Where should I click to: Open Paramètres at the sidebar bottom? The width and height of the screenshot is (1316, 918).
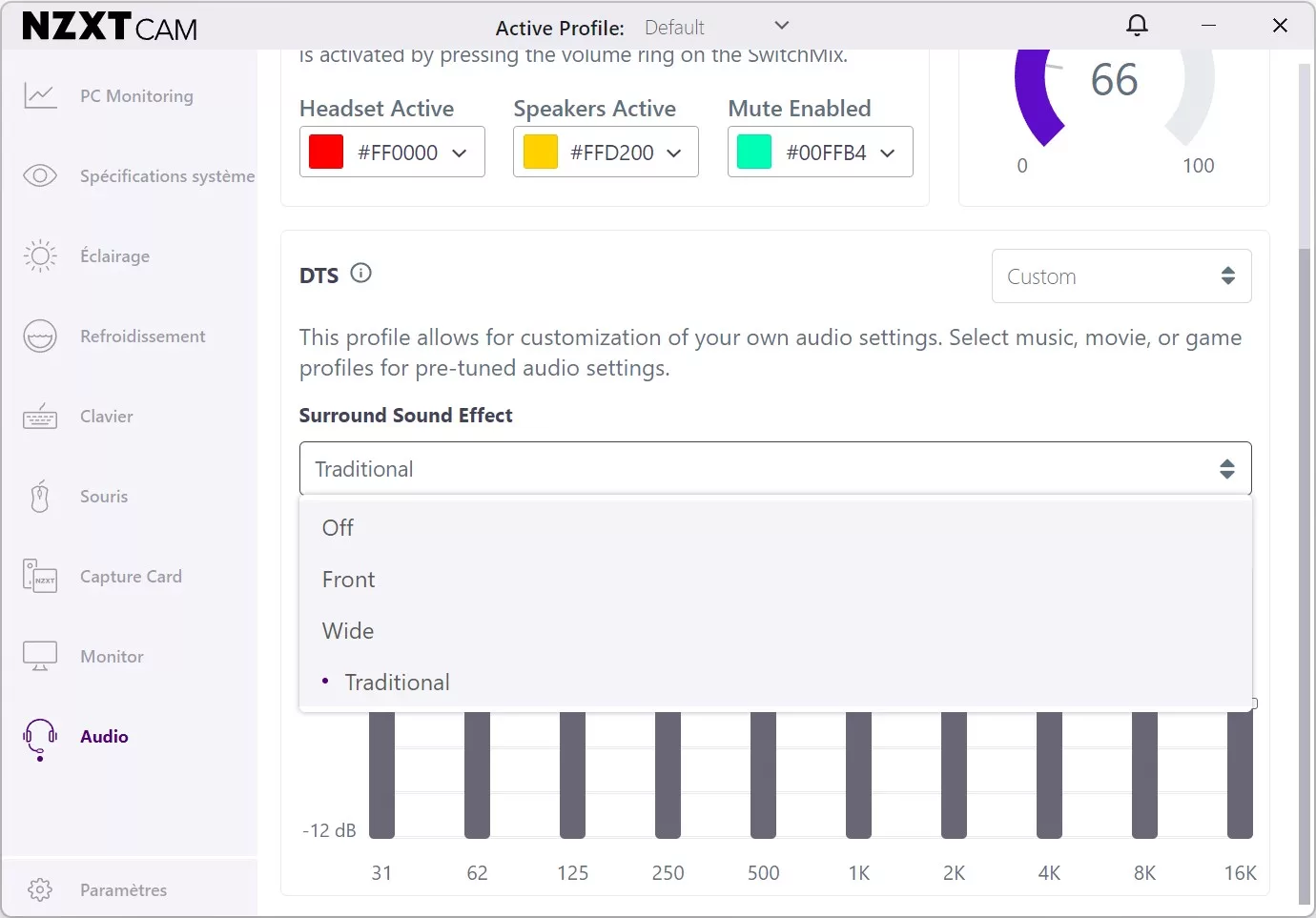(x=123, y=889)
